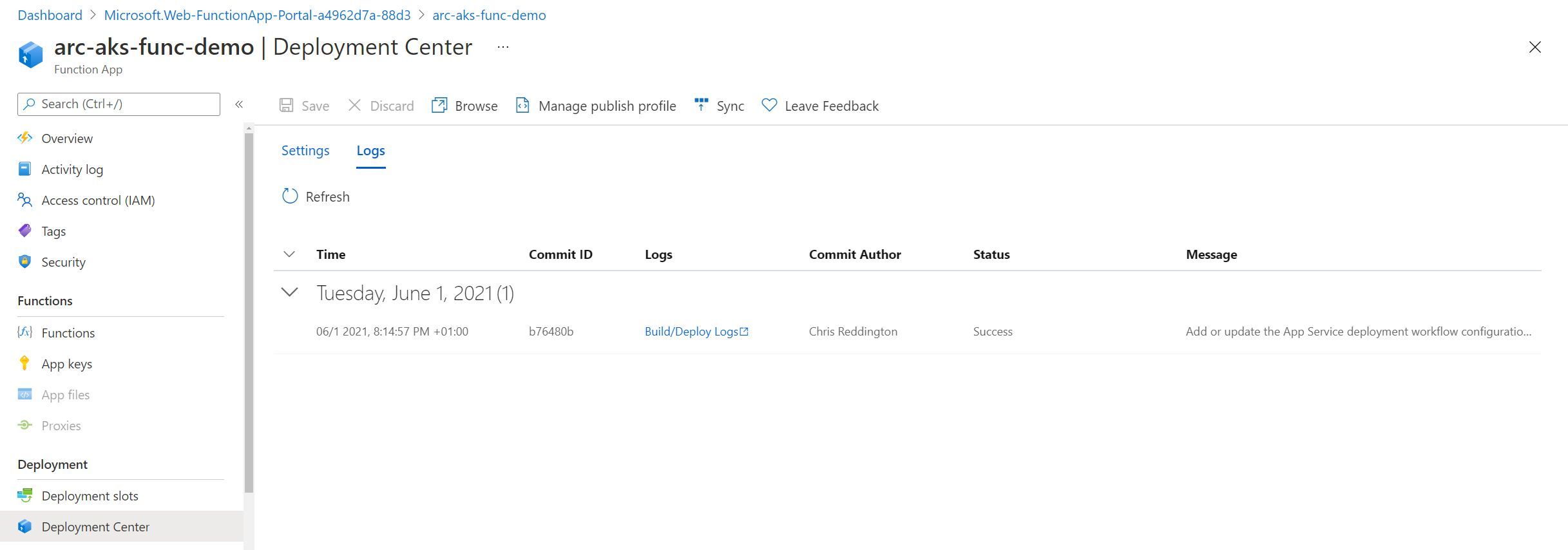Image resolution: width=1568 pixels, height=550 pixels.
Task: Click the Function App cube icon in header
Action: 30,55
